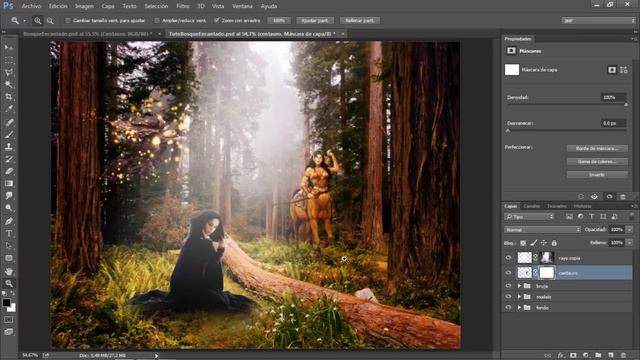Hide the 'fondo' group
Image resolution: width=640 pixels, height=360 pixels.
[x=508, y=307]
